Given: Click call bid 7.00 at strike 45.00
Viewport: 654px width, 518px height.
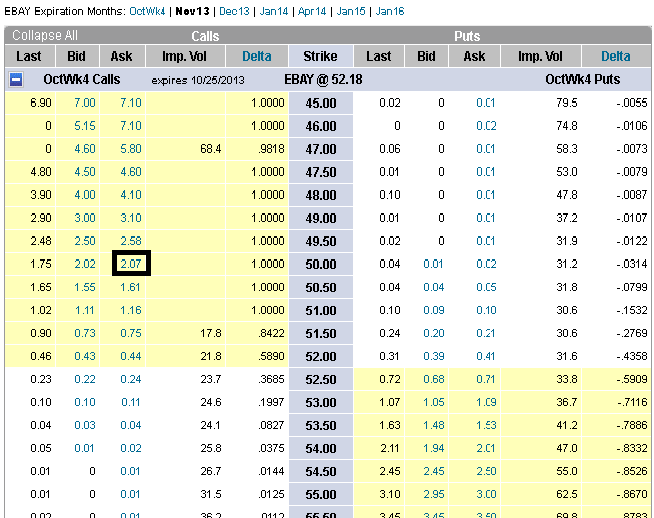Looking at the screenshot, I should (x=85, y=103).
